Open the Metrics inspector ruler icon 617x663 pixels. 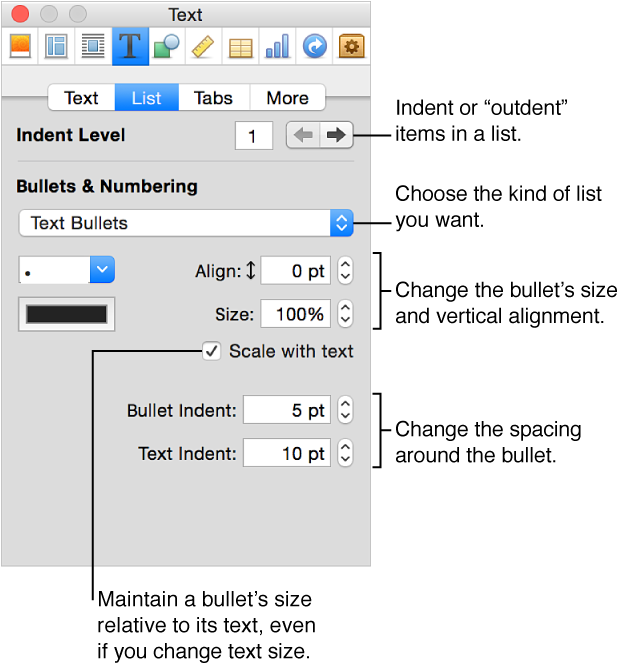(x=204, y=46)
